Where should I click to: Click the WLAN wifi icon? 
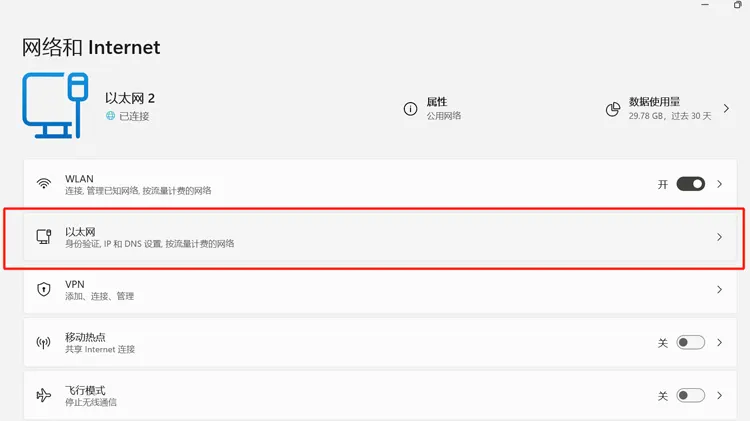[x=44, y=184]
